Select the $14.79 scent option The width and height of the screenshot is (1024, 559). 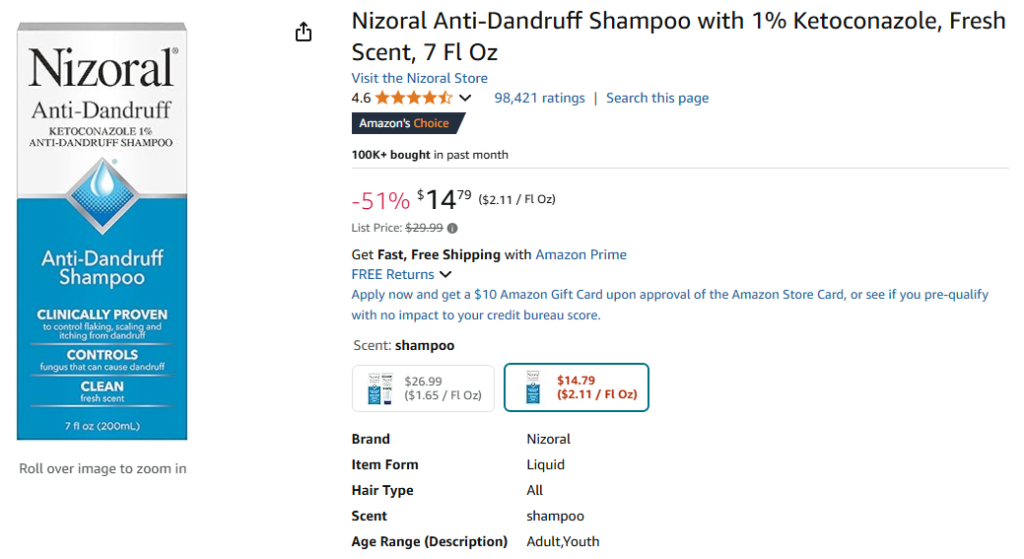coord(576,388)
